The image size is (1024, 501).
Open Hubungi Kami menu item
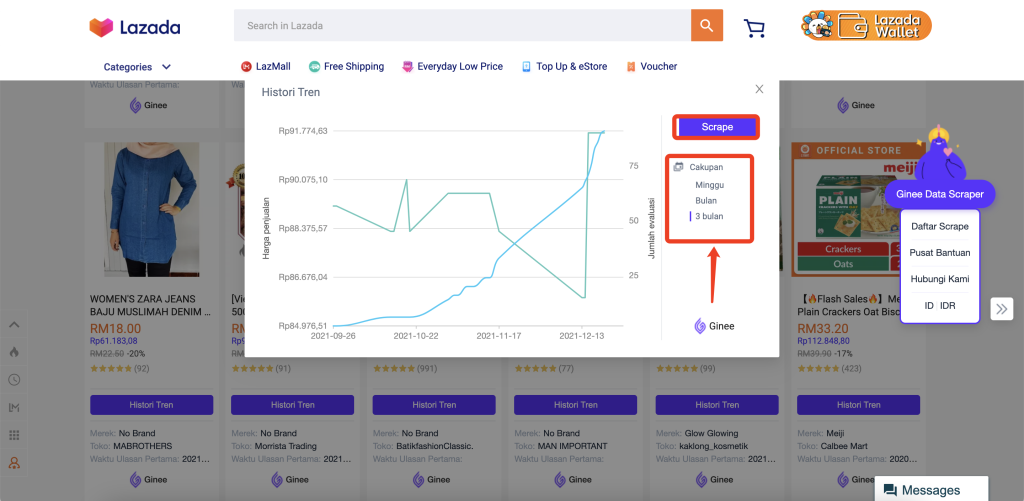940,279
